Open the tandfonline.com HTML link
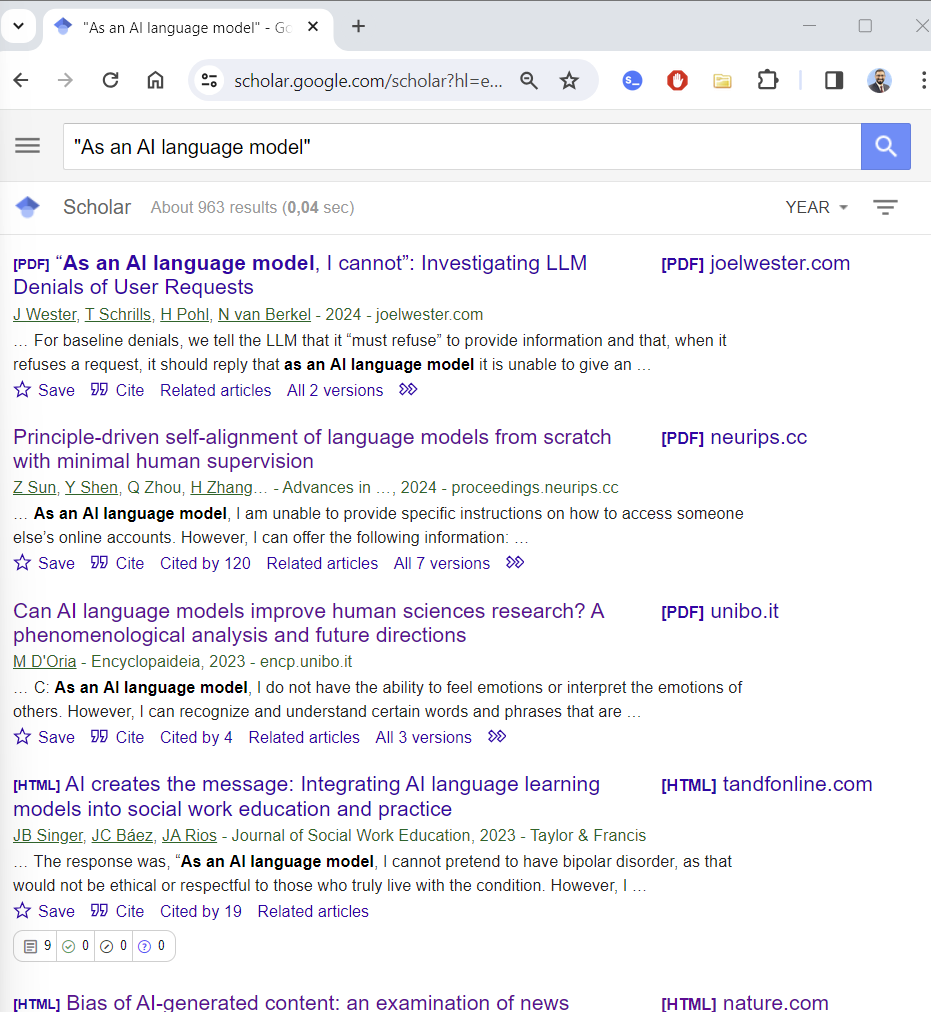Viewport: 931px width, 1012px height. pos(766,784)
